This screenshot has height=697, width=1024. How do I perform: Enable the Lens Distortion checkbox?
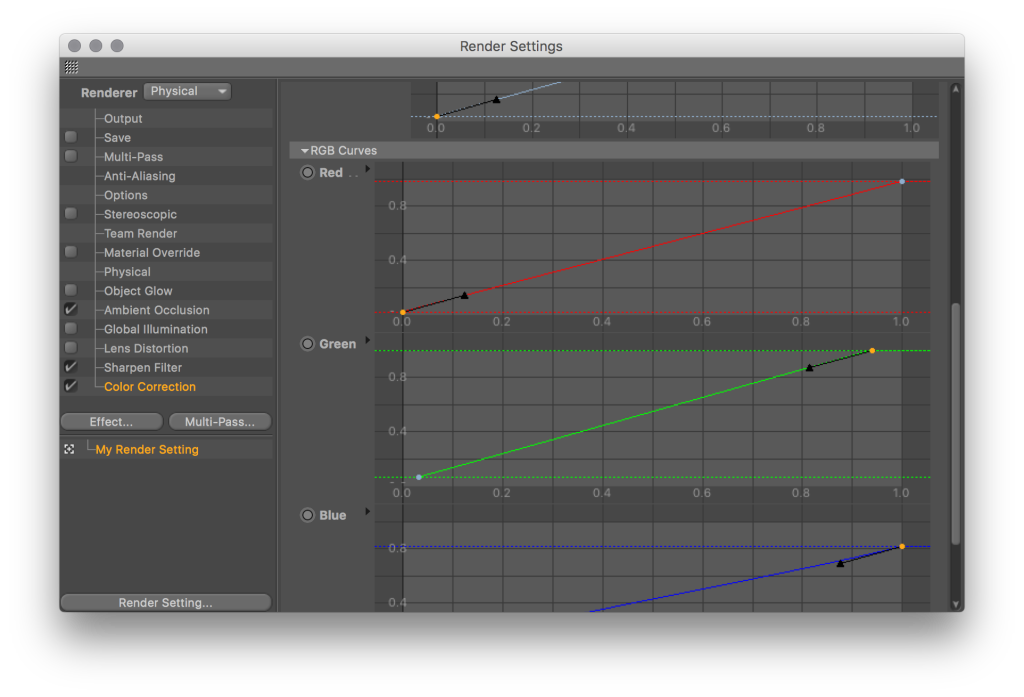(x=71, y=348)
